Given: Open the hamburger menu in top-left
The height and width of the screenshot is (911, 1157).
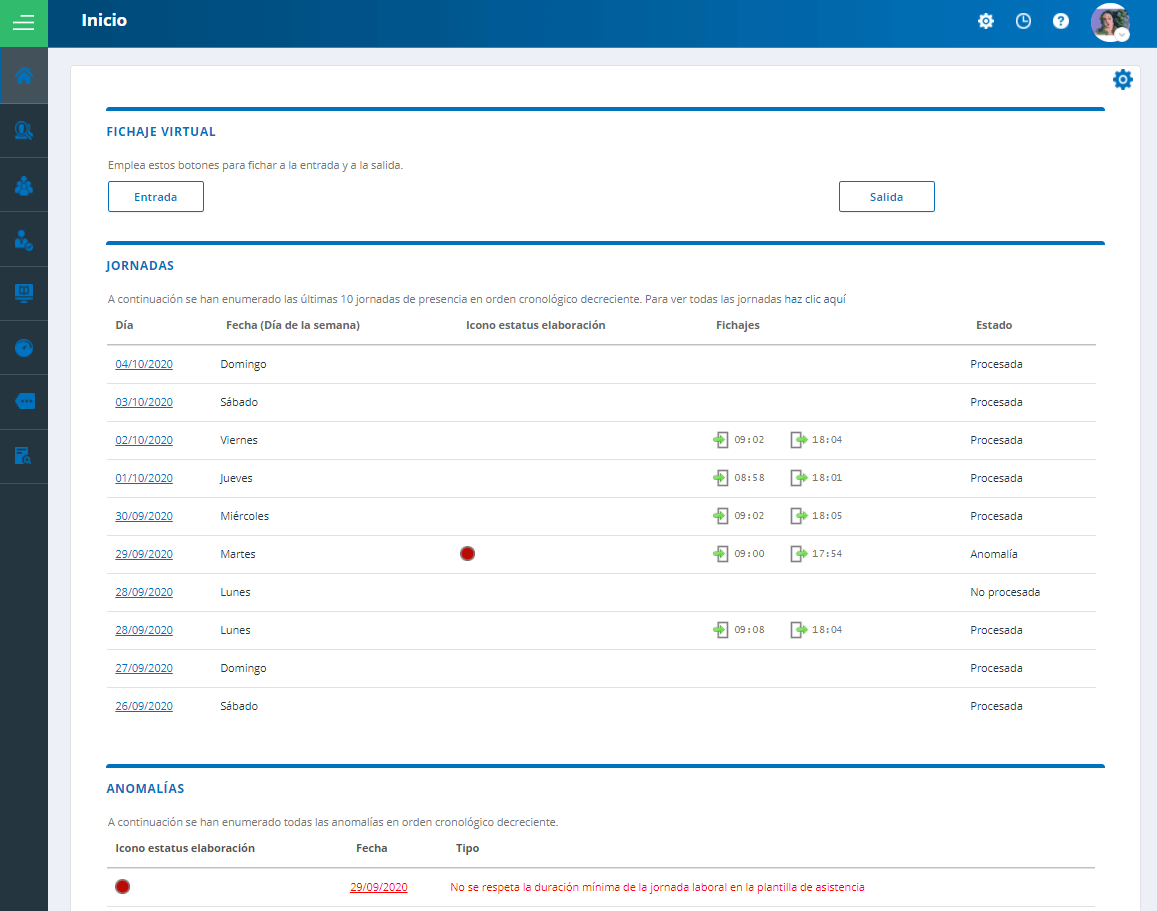Looking at the screenshot, I should pos(24,23).
